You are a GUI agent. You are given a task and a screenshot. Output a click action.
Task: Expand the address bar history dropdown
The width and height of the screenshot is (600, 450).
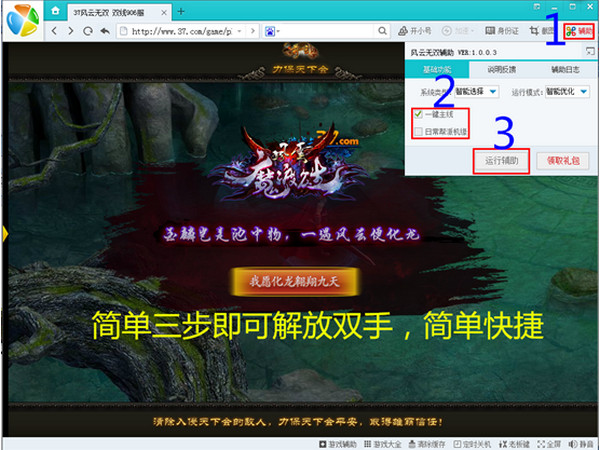pyautogui.click(x=240, y=31)
